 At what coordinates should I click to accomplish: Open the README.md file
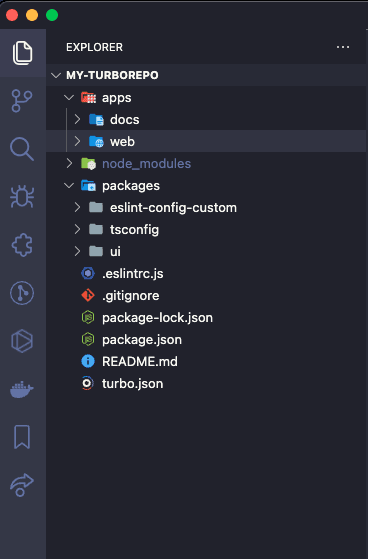(x=140, y=362)
